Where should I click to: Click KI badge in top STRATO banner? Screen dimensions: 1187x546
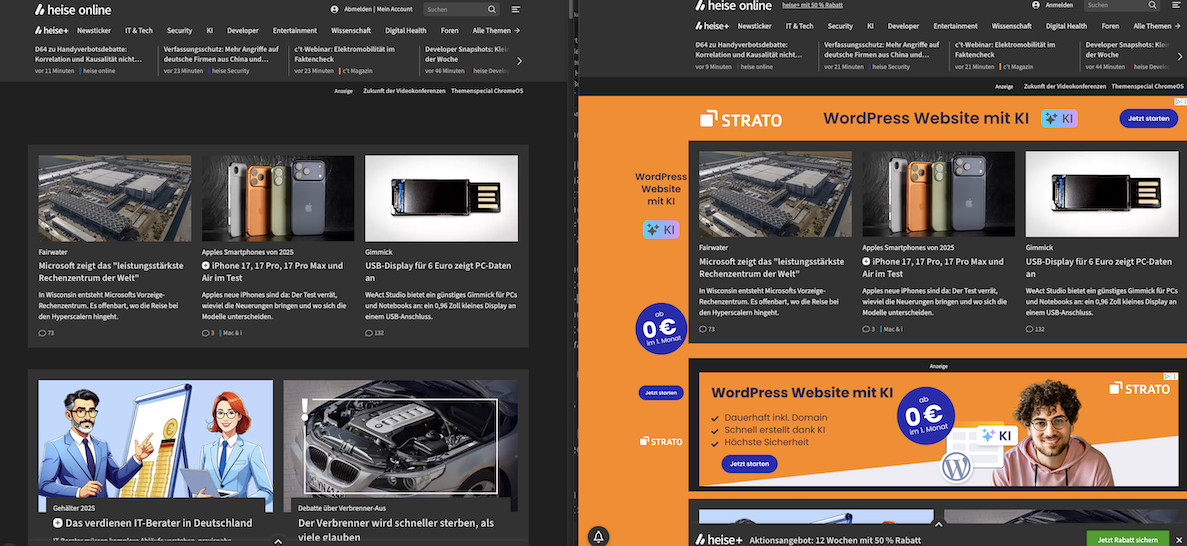pos(1059,118)
